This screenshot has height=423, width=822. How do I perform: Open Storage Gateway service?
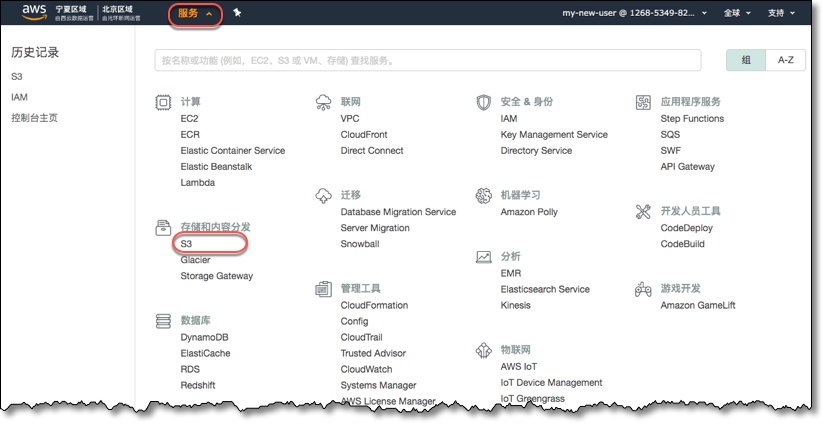(x=217, y=276)
